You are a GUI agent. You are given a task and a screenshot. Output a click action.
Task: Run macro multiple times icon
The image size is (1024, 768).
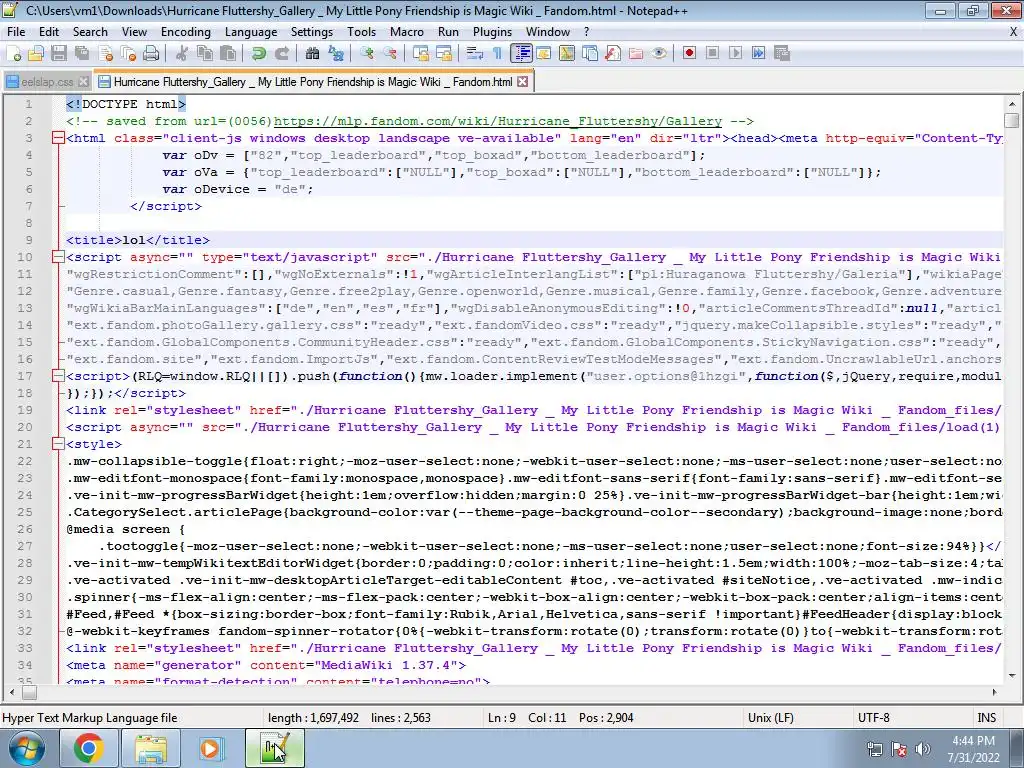758,54
